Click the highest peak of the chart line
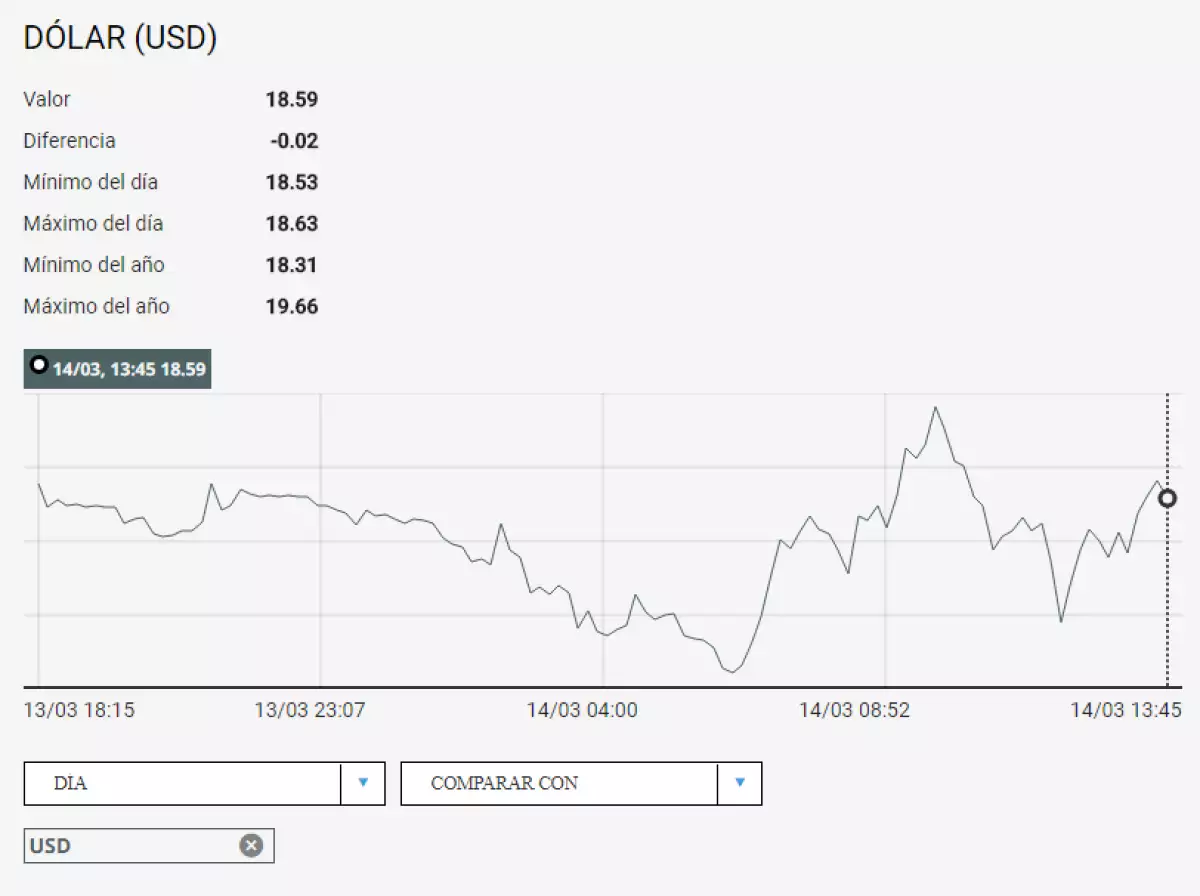 click(936, 407)
